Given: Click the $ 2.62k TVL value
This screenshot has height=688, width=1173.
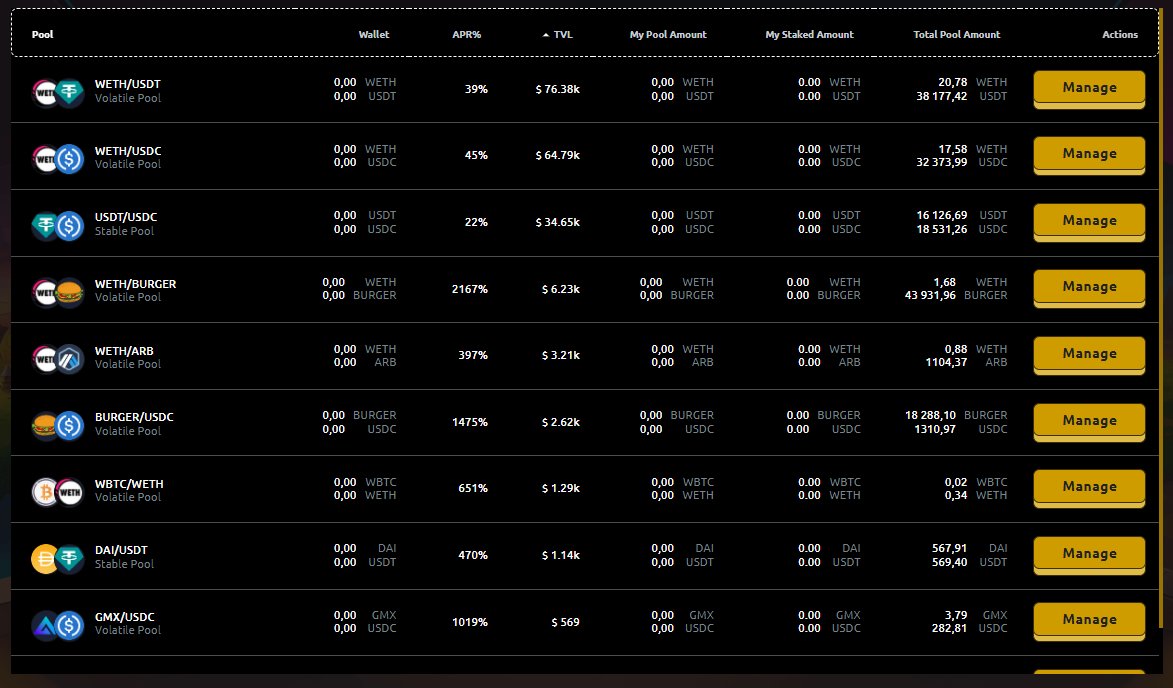Looking at the screenshot, I should 560,423.
